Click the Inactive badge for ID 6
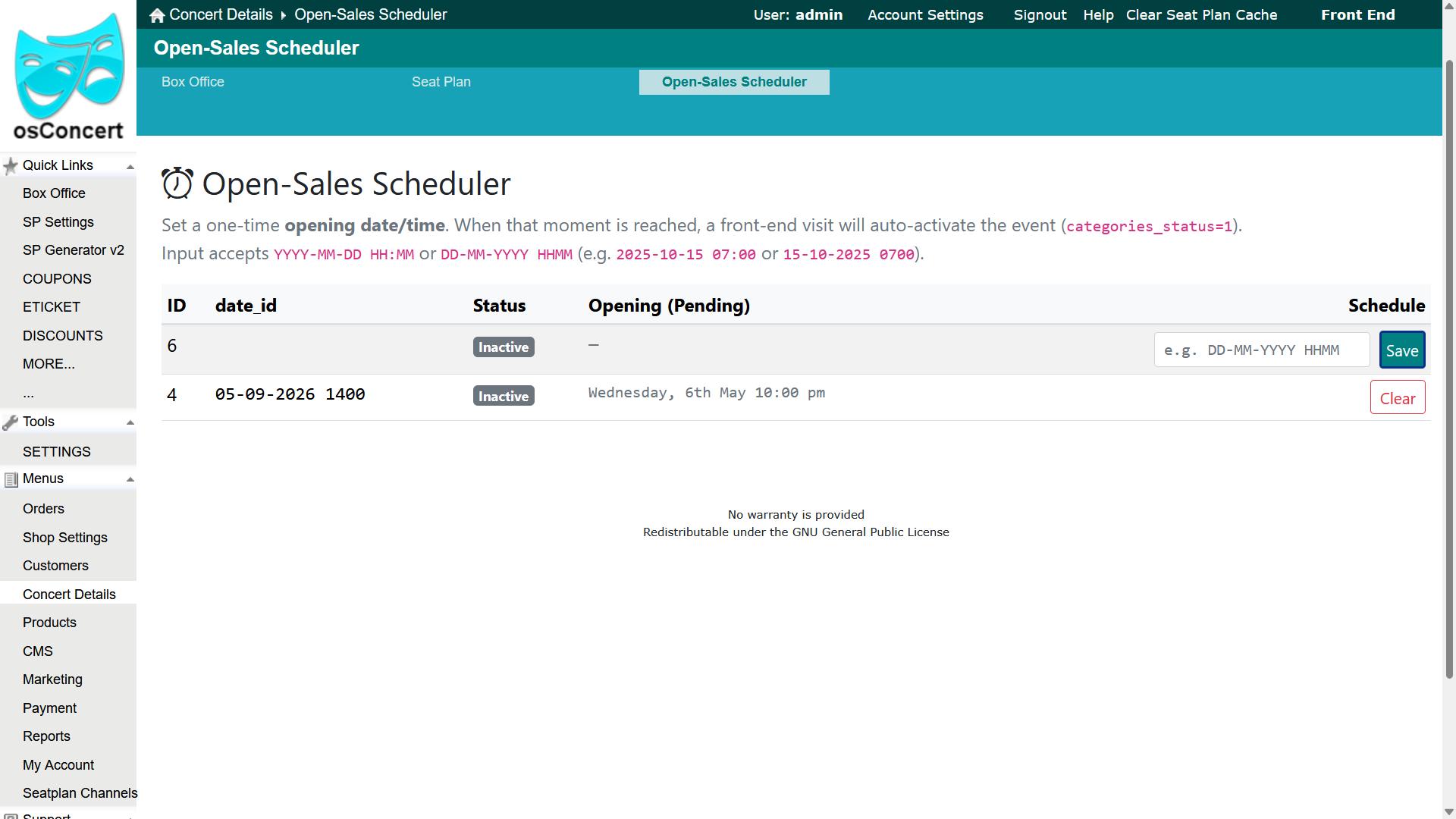Screen dimensions: 1456x819 504,347
